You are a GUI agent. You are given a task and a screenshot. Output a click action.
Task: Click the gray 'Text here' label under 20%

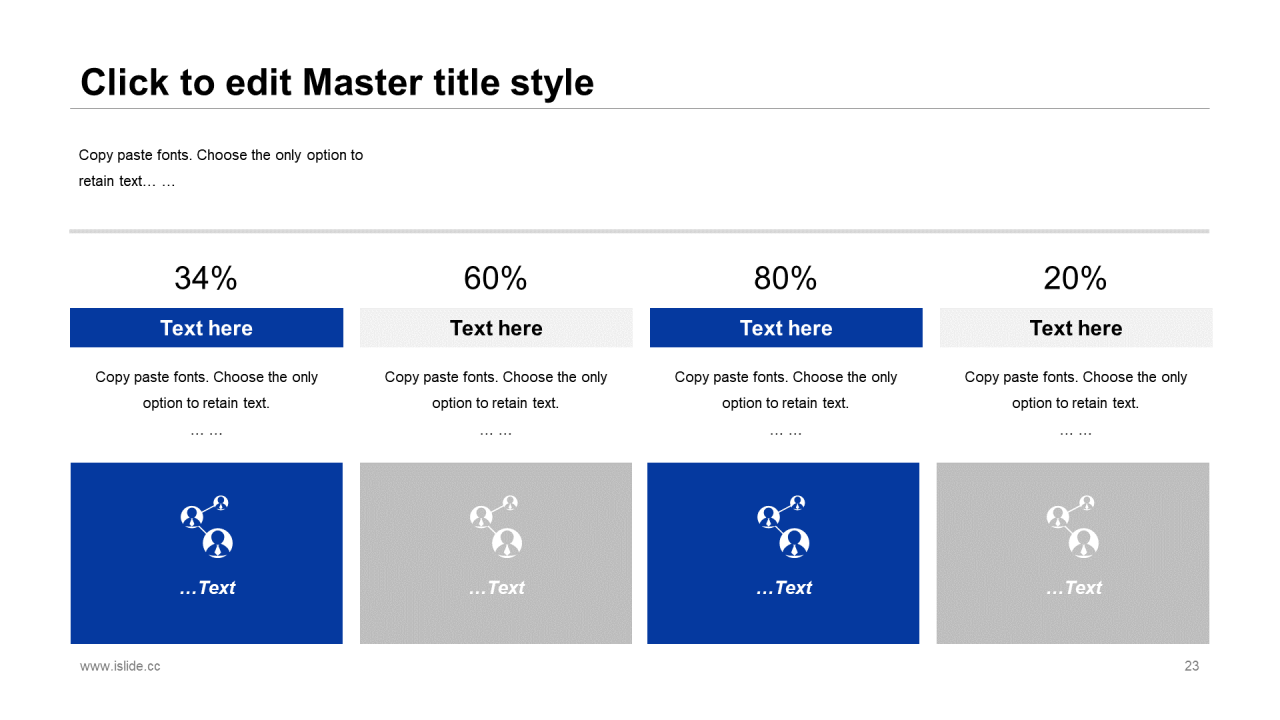(x=1076, y=328)
